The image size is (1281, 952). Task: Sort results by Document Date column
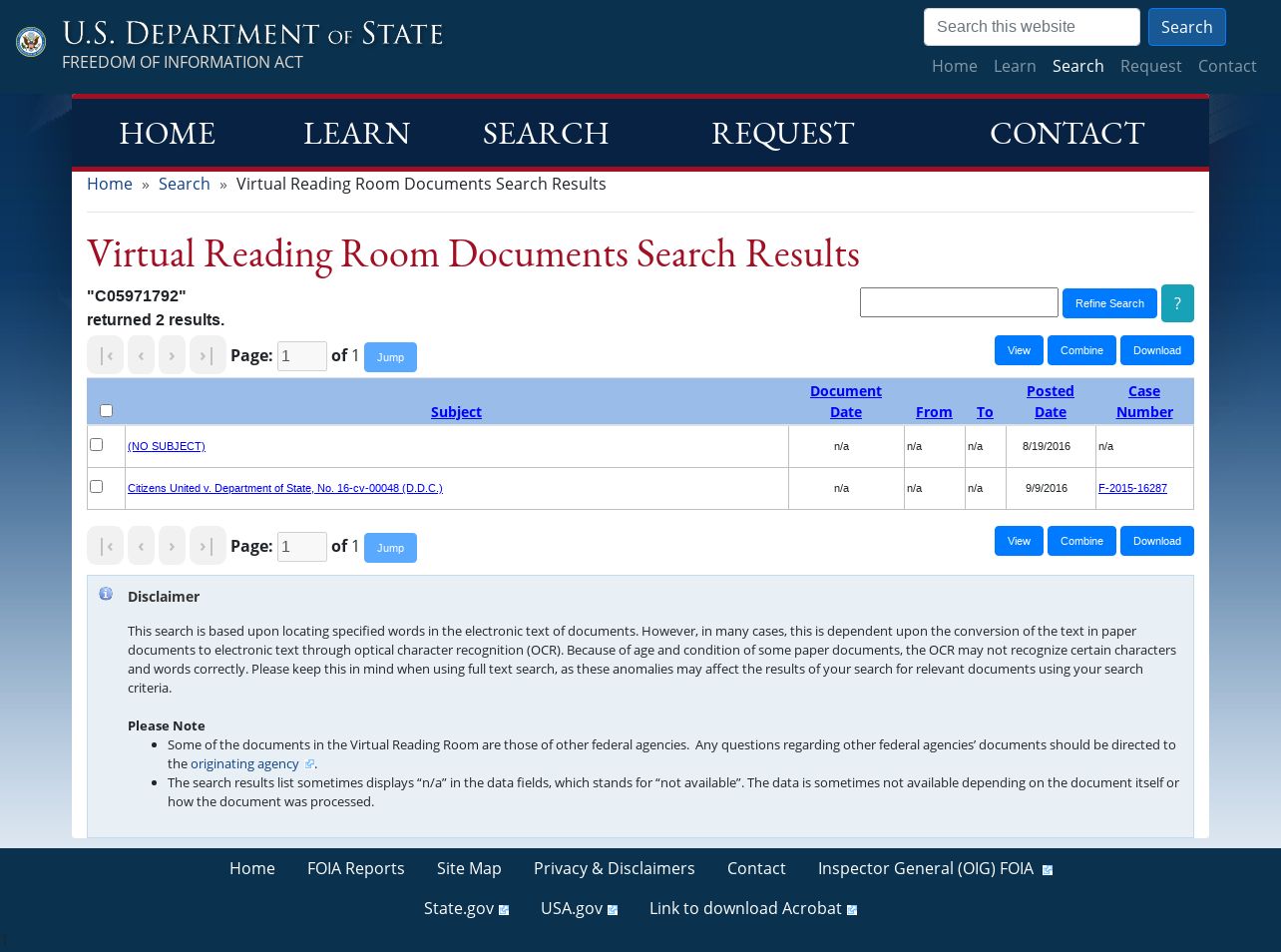pos(846,401)
